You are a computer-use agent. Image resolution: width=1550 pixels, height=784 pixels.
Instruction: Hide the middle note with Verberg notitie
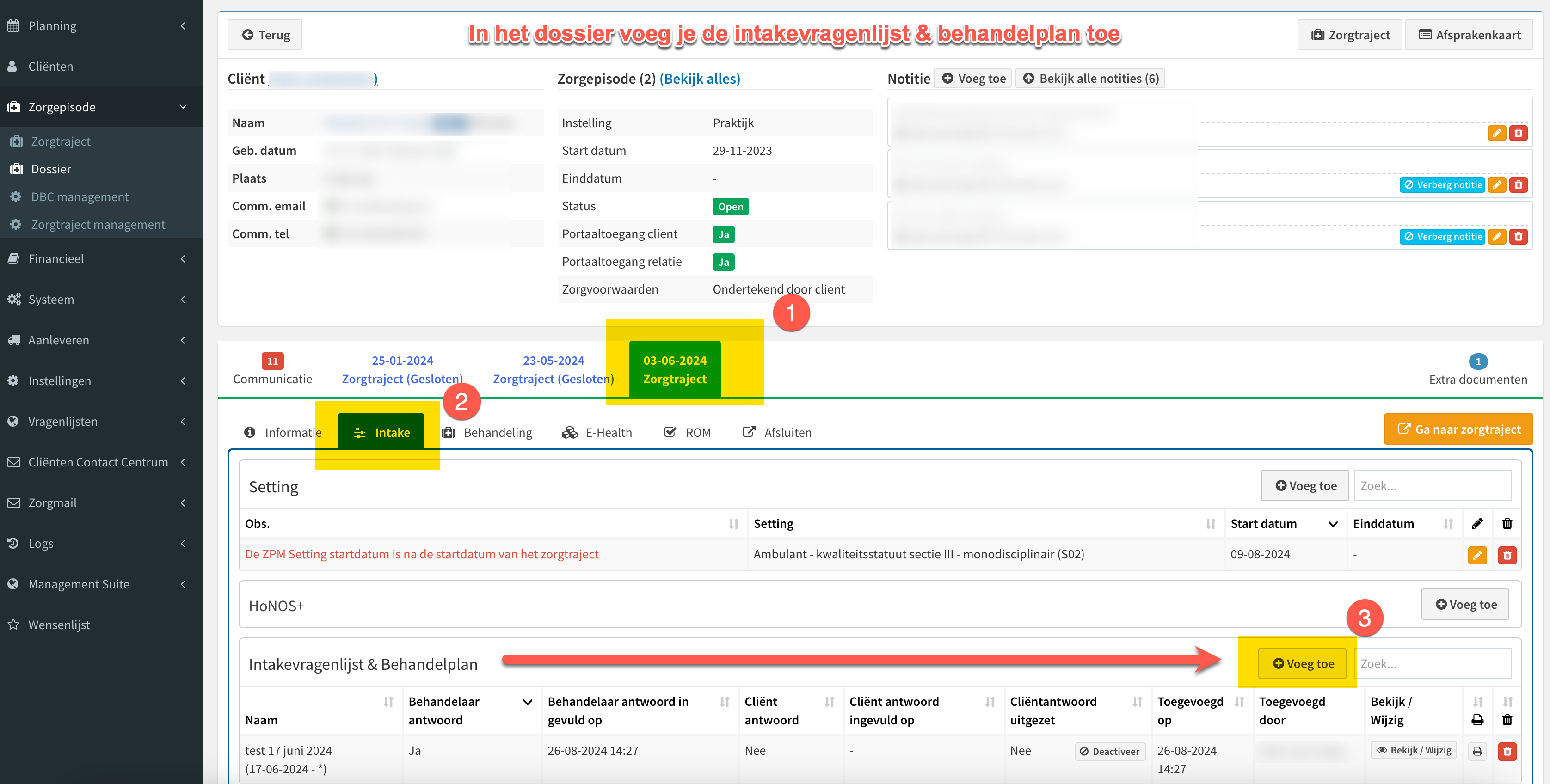click(1442, 185)
